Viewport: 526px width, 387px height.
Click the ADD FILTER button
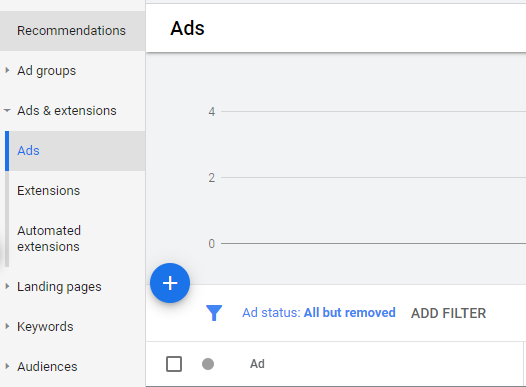point(449,313)
